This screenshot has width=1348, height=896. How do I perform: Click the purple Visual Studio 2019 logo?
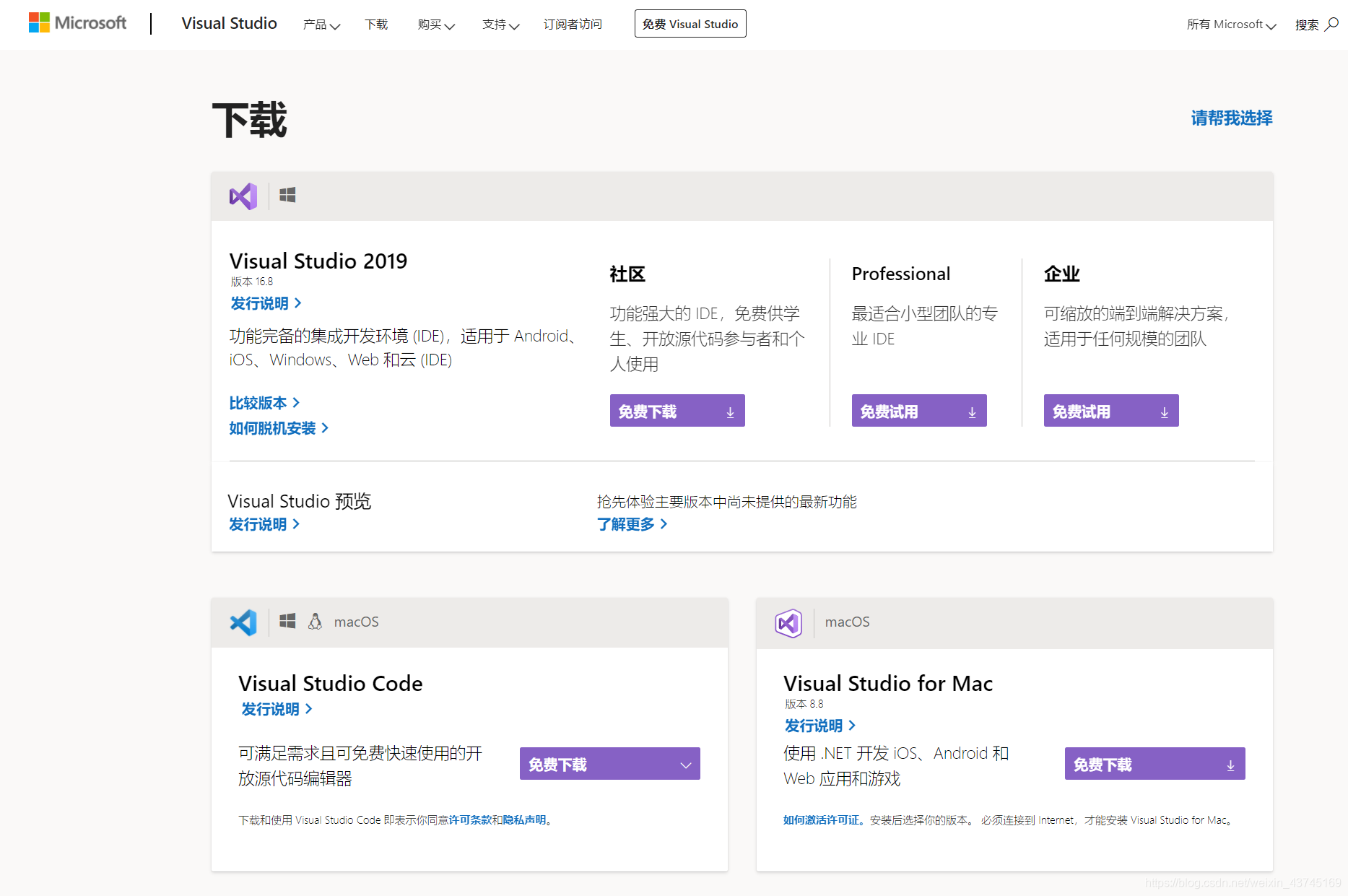pos(243,196)
